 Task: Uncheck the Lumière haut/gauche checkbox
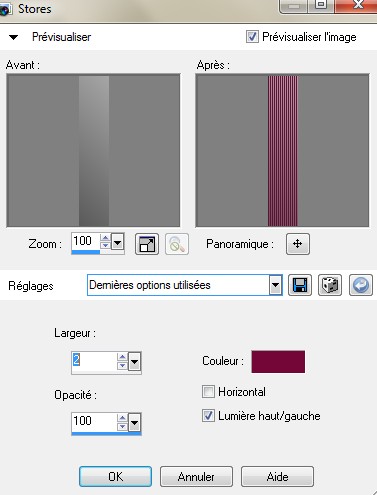(208, 415)
